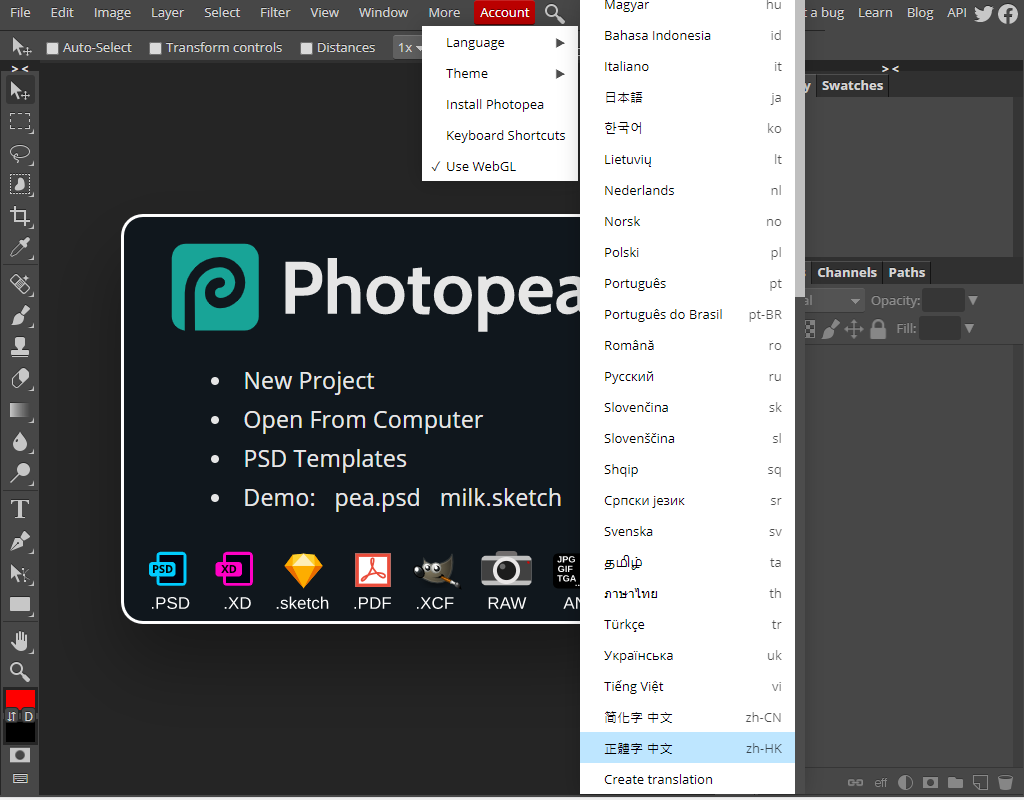Select the Eyedropper tool
The width and height of the screenshot is (1024, 800).
20,247
